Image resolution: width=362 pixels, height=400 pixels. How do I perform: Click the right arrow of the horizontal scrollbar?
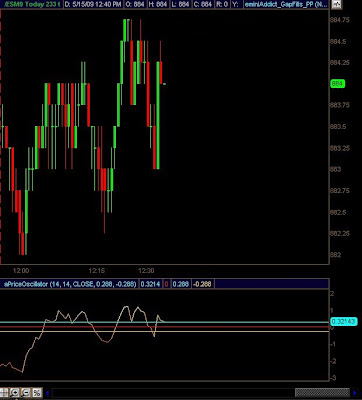tap(354, 392)
